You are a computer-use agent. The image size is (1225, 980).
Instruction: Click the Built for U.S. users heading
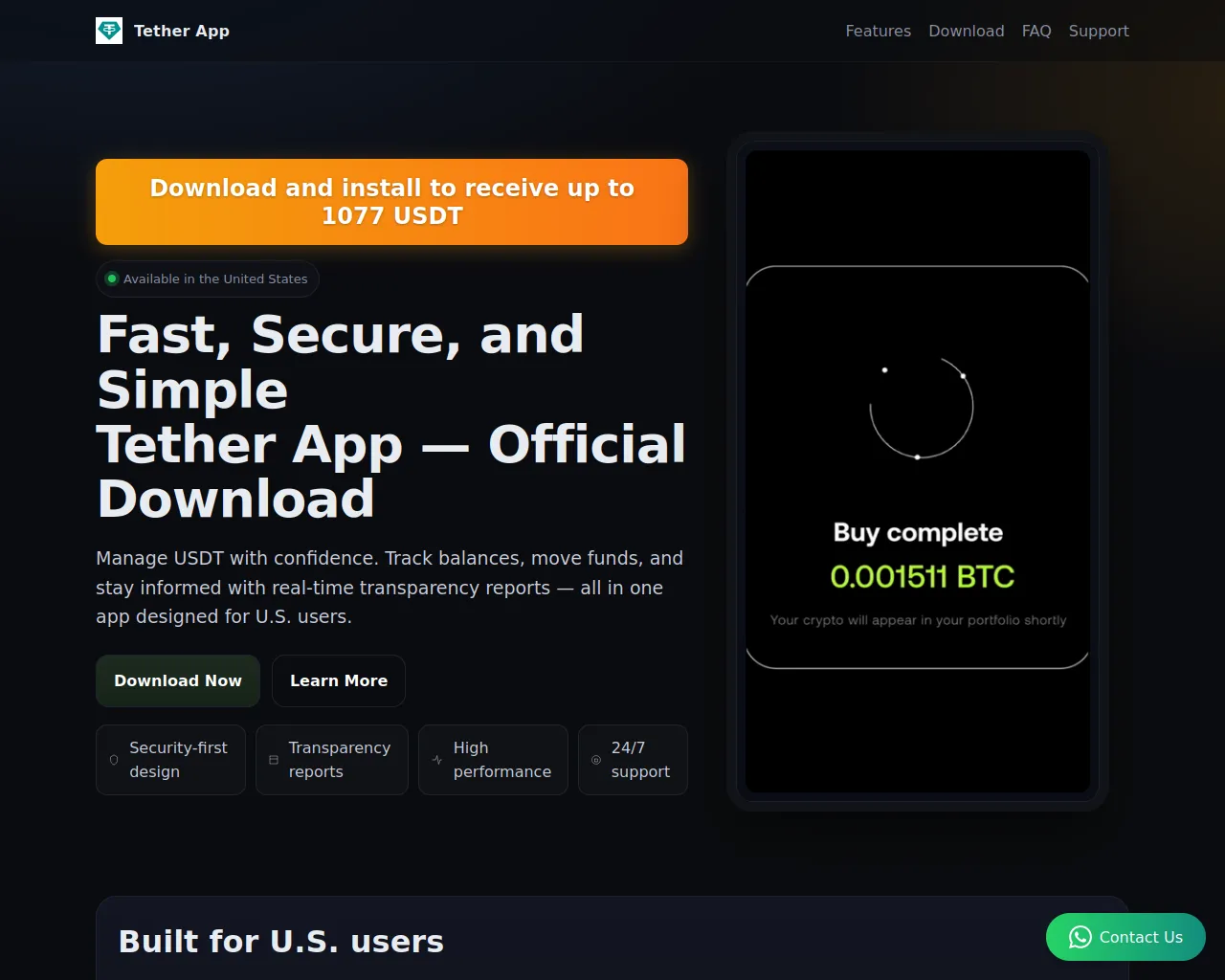pos(281,942)
